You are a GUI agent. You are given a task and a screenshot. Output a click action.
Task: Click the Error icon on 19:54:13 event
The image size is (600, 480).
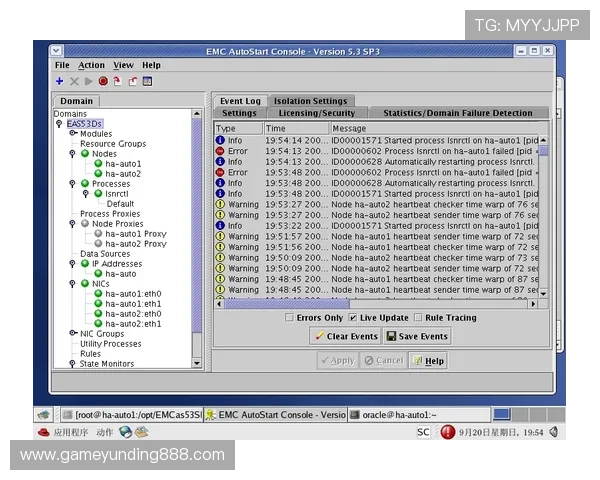[220, 151]
